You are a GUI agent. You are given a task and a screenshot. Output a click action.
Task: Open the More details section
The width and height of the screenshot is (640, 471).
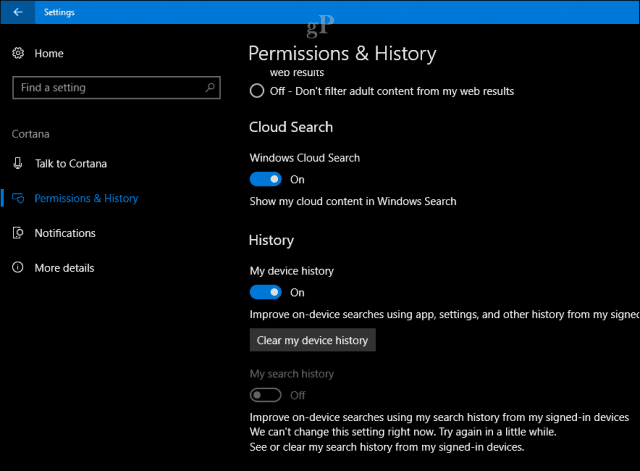64,268
